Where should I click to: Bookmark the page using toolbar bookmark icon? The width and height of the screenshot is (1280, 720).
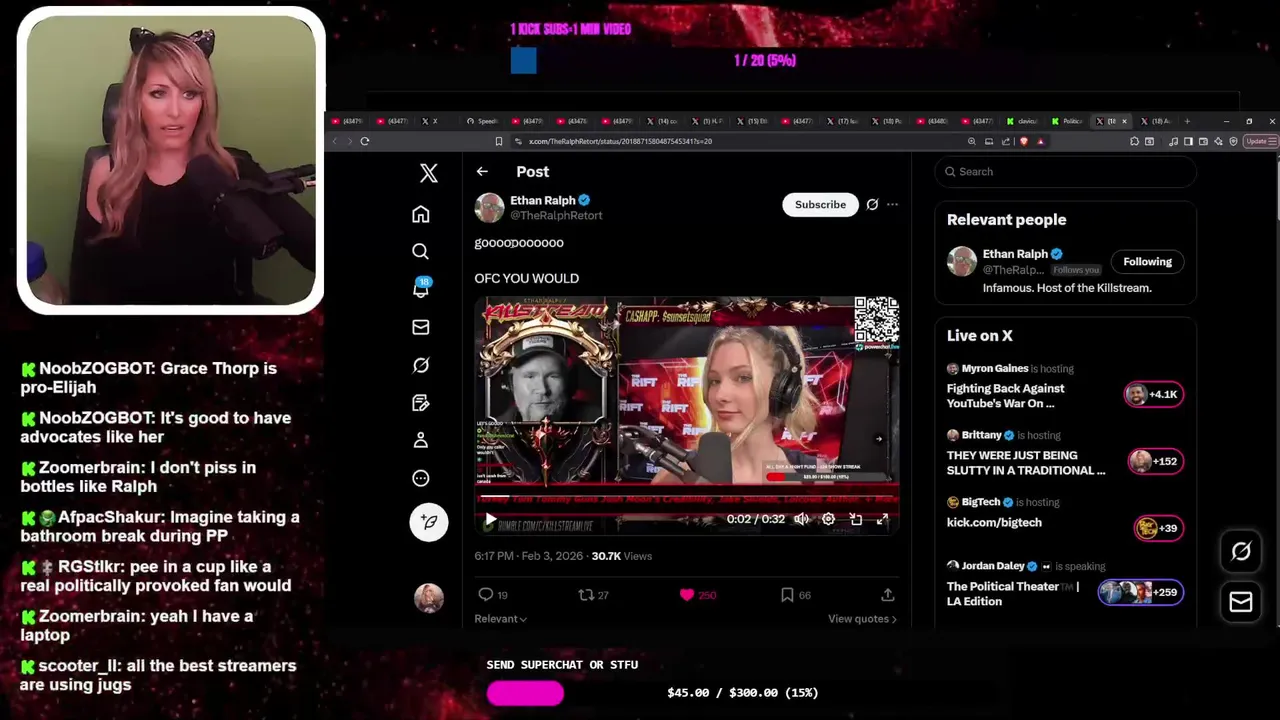click(499, 141)
